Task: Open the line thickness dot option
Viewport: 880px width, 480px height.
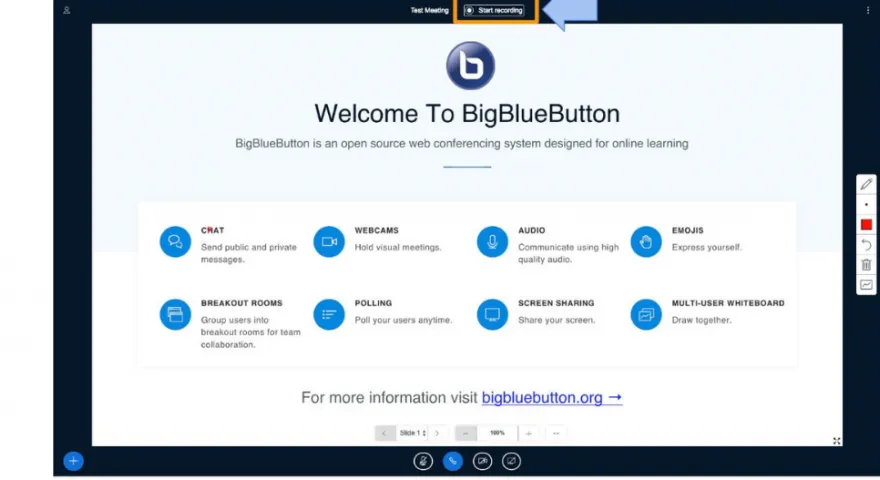Action: 866,204
